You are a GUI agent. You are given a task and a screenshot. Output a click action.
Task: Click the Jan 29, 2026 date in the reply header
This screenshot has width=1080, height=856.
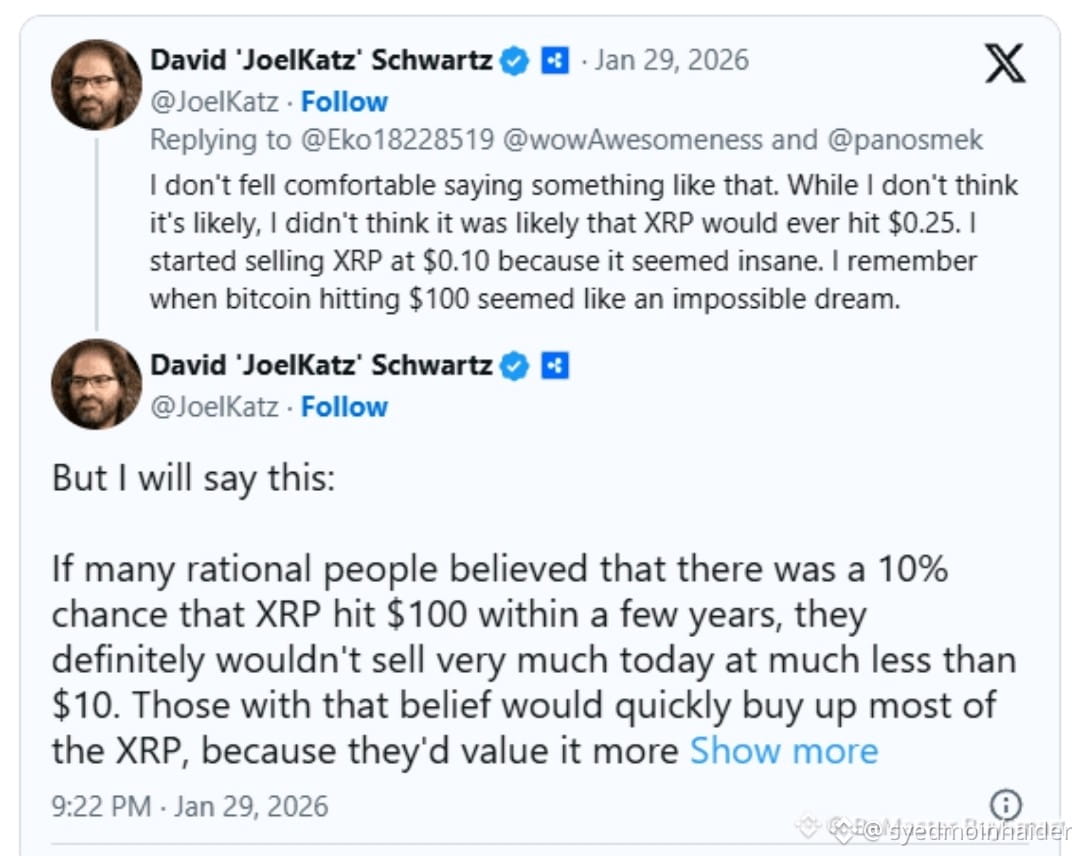672,60
